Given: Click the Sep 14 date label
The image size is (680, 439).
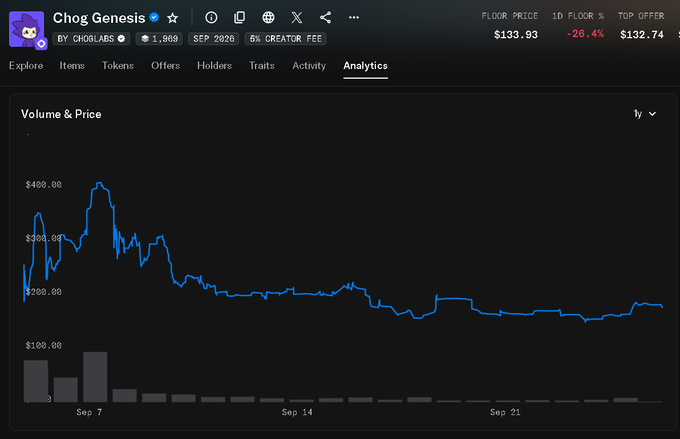Looking at the screenshot, I should 297,412.
